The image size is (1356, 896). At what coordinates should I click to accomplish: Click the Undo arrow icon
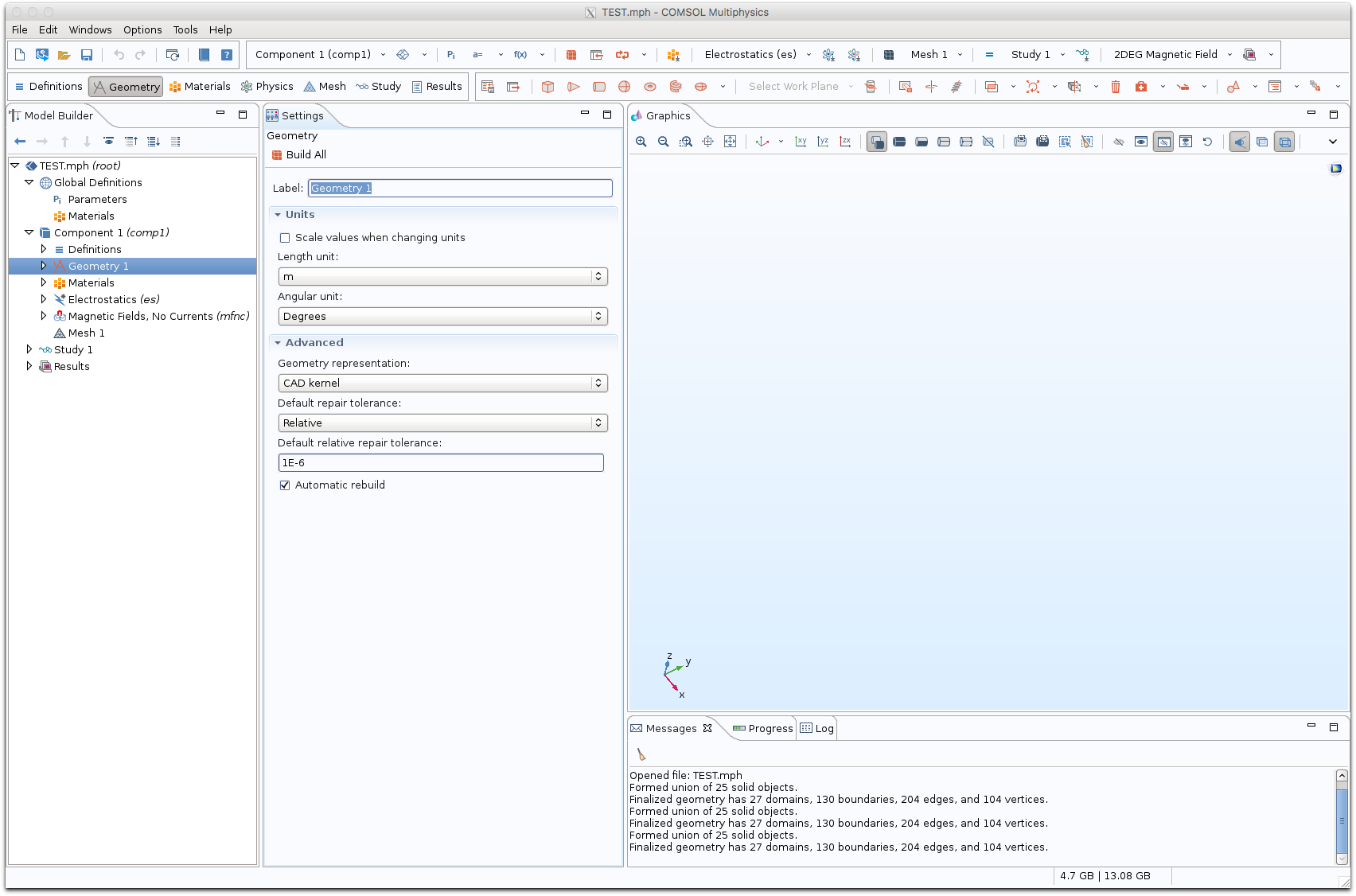(119, 55)
